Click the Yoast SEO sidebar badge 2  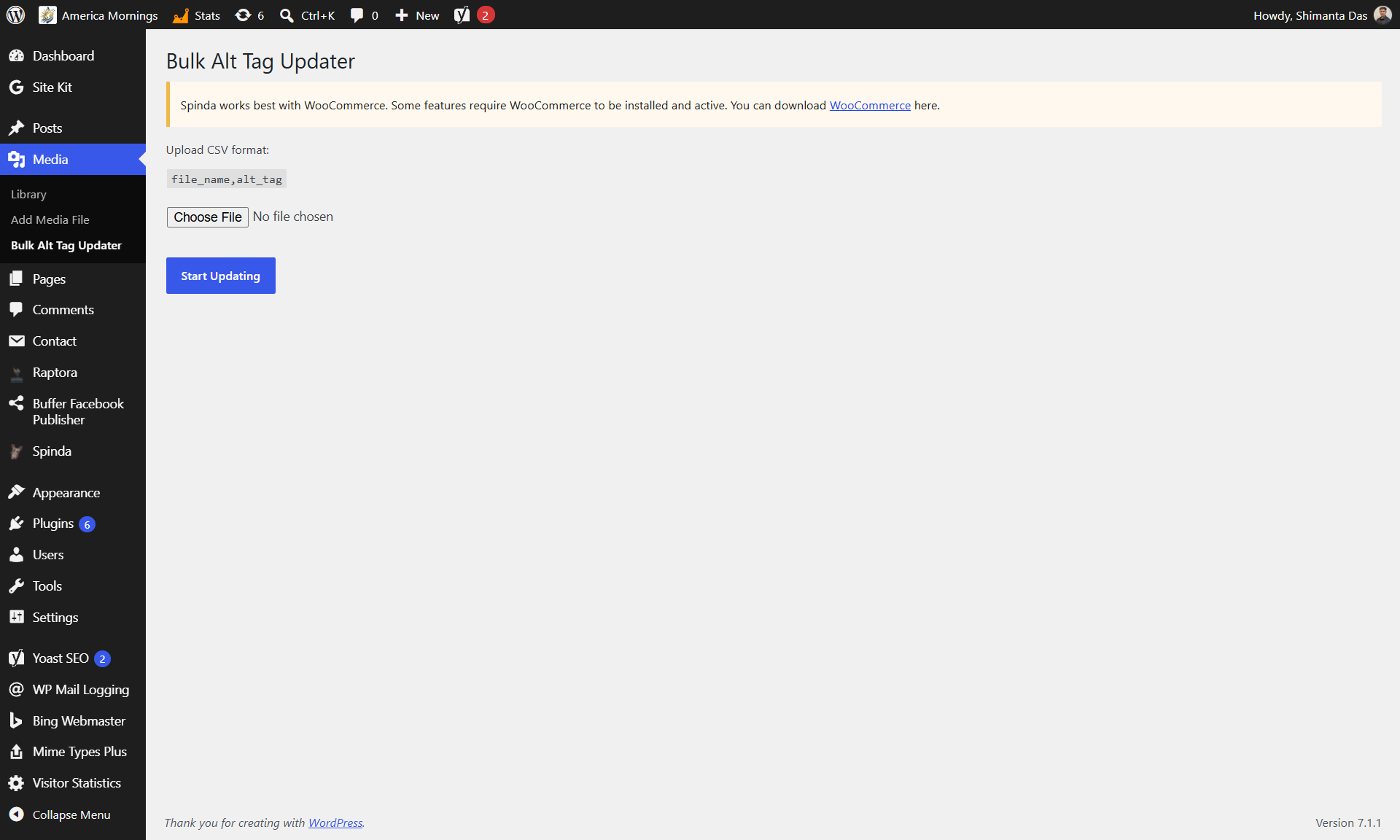pos(102,658)
